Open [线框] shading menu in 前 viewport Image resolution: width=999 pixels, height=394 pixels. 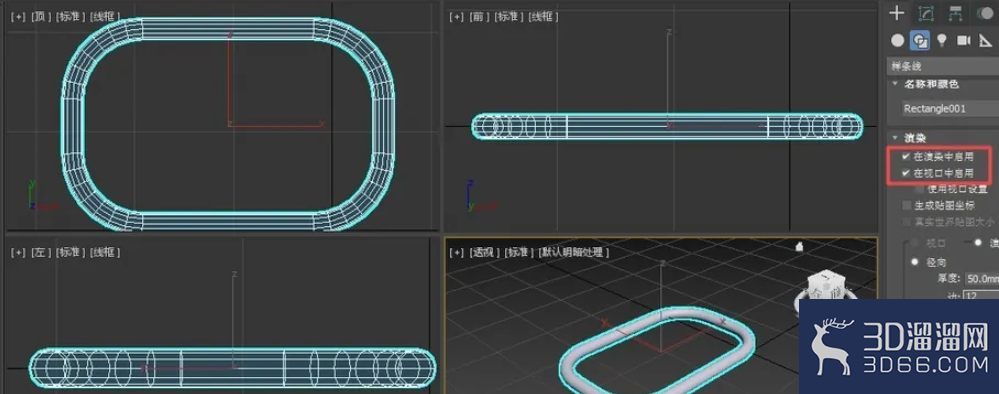coord(543,17)
